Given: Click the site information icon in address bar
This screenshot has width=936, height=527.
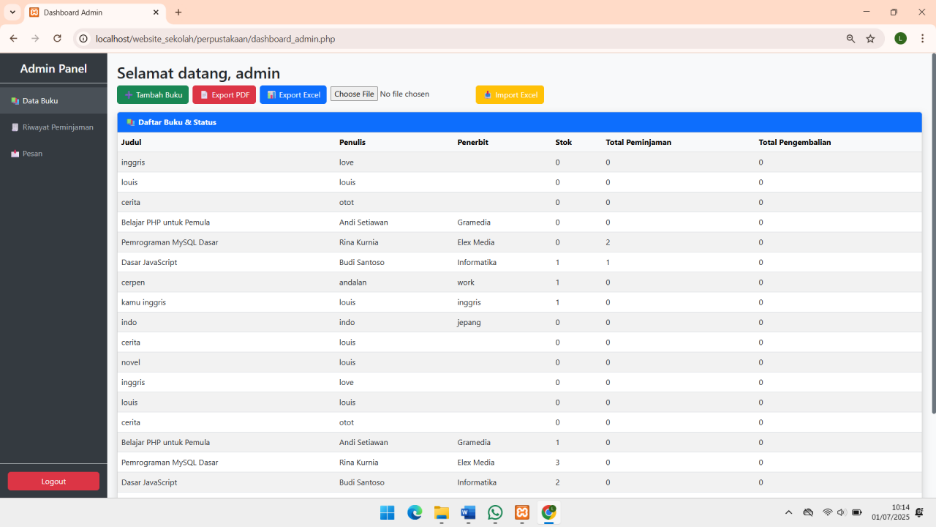Looking at the screenshot, I should tap(84, 39).
